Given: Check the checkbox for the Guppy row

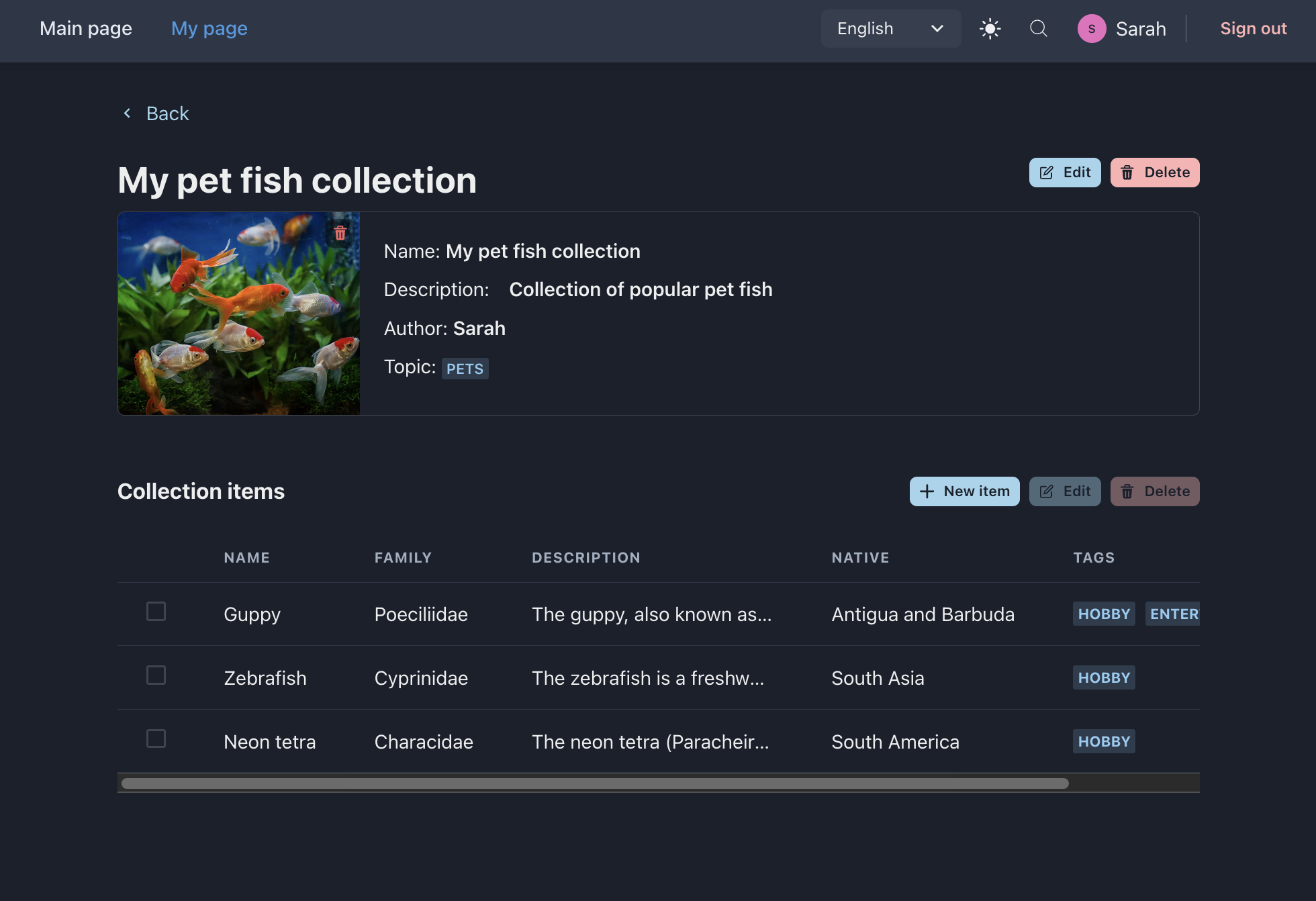Looking at the screenshot, I should point(155,612).
